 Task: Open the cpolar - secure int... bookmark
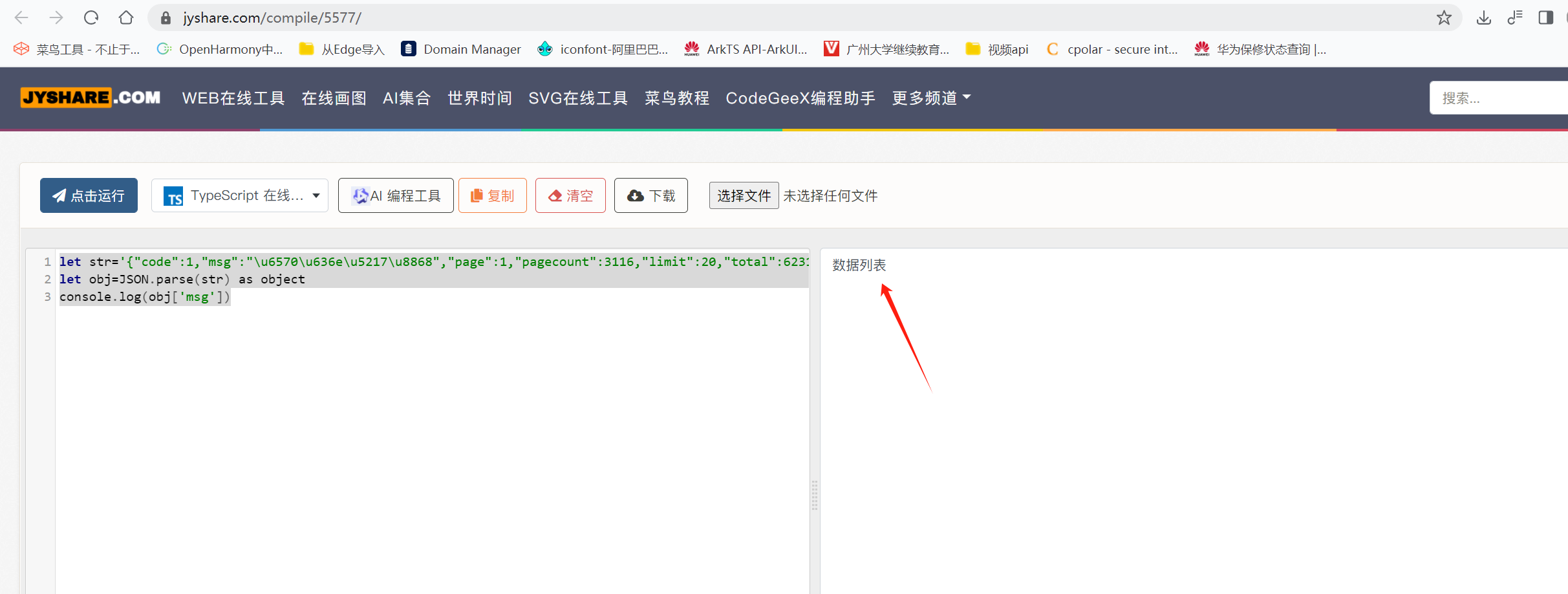(x=1112, y=49)
